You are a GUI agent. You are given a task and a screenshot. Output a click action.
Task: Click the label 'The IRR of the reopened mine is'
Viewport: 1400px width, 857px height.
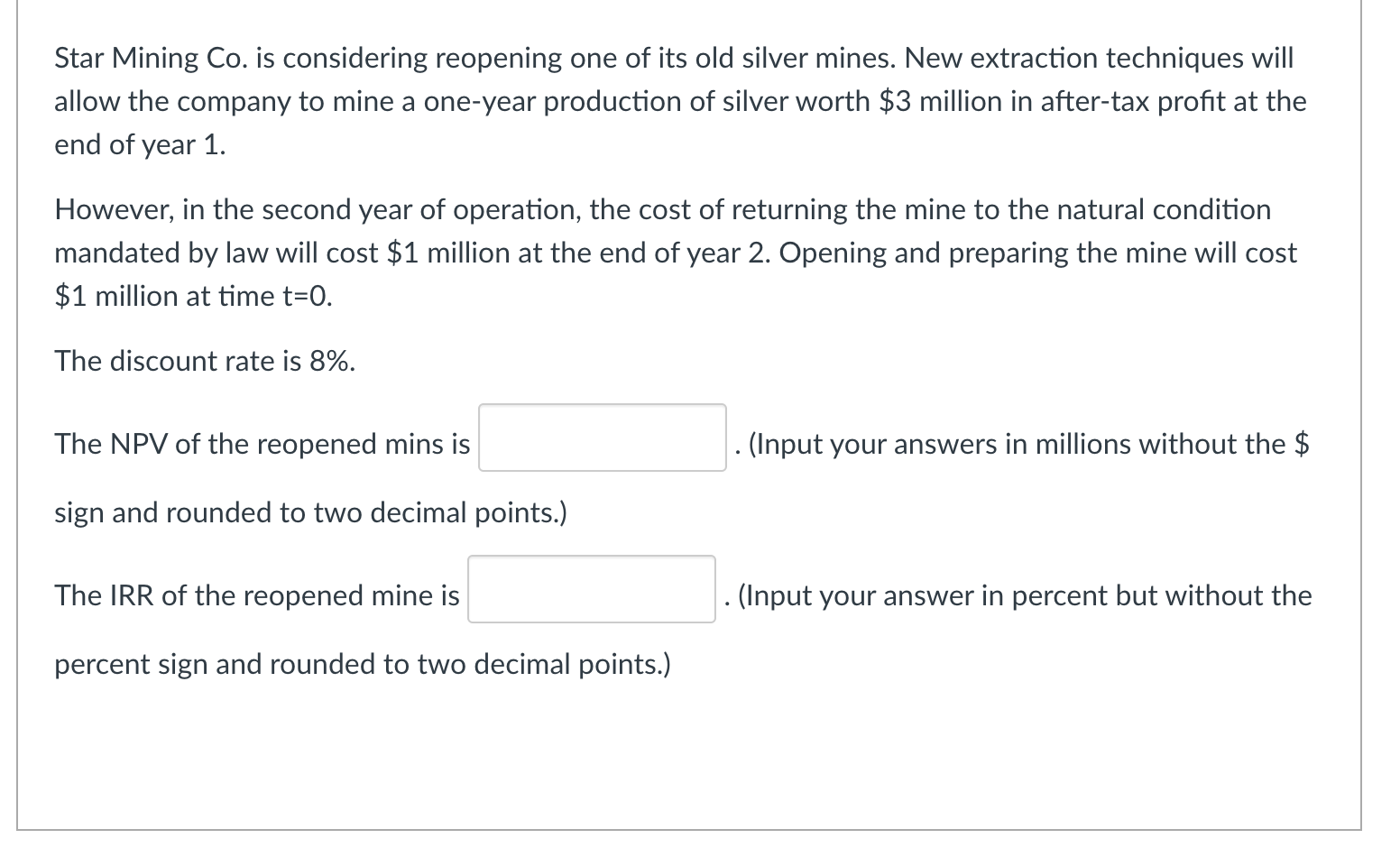pyautogui.click(x=257, y=595)
